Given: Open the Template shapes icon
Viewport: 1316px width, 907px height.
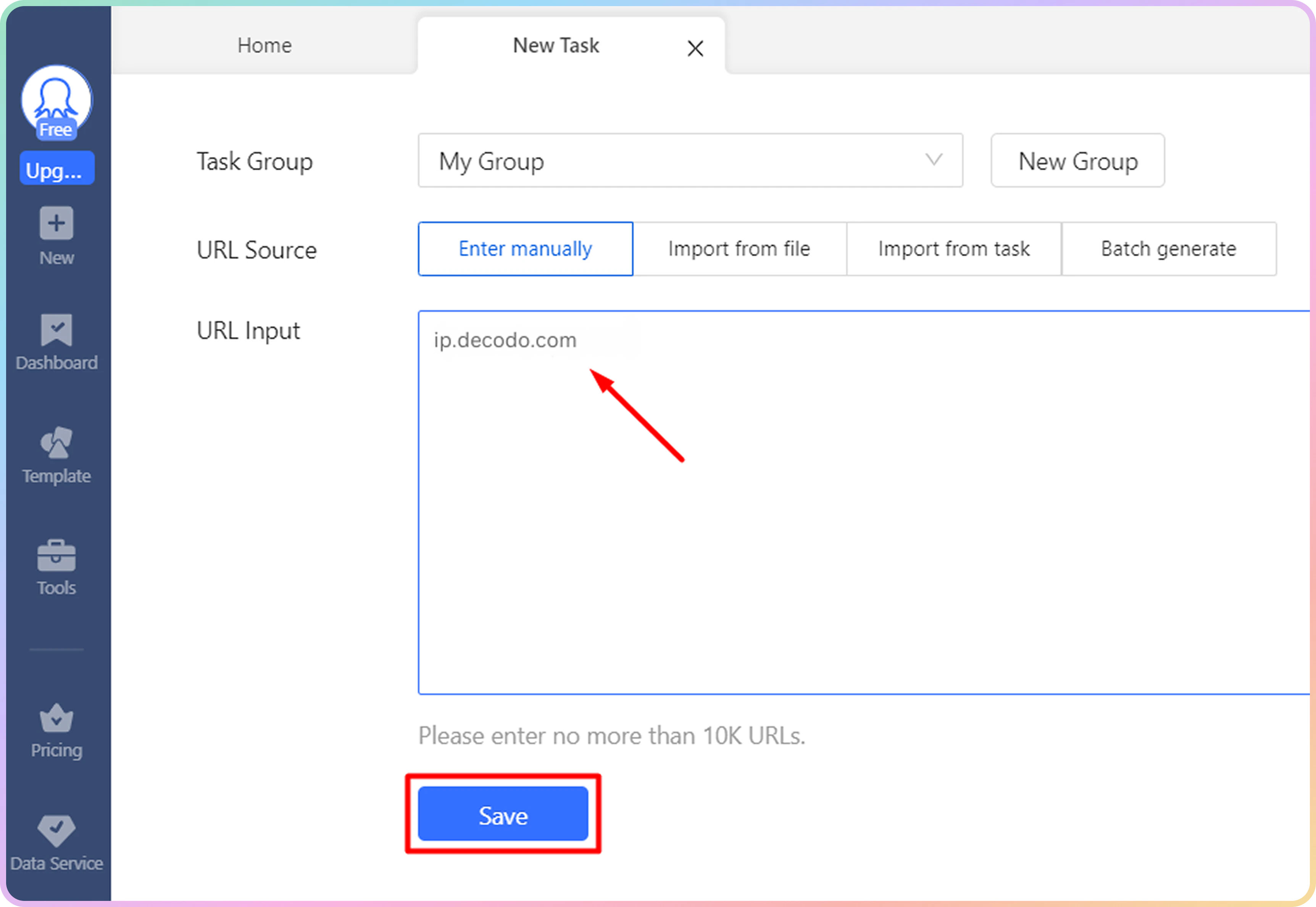Looking at the screenshot, I should (x=56, y=443).
